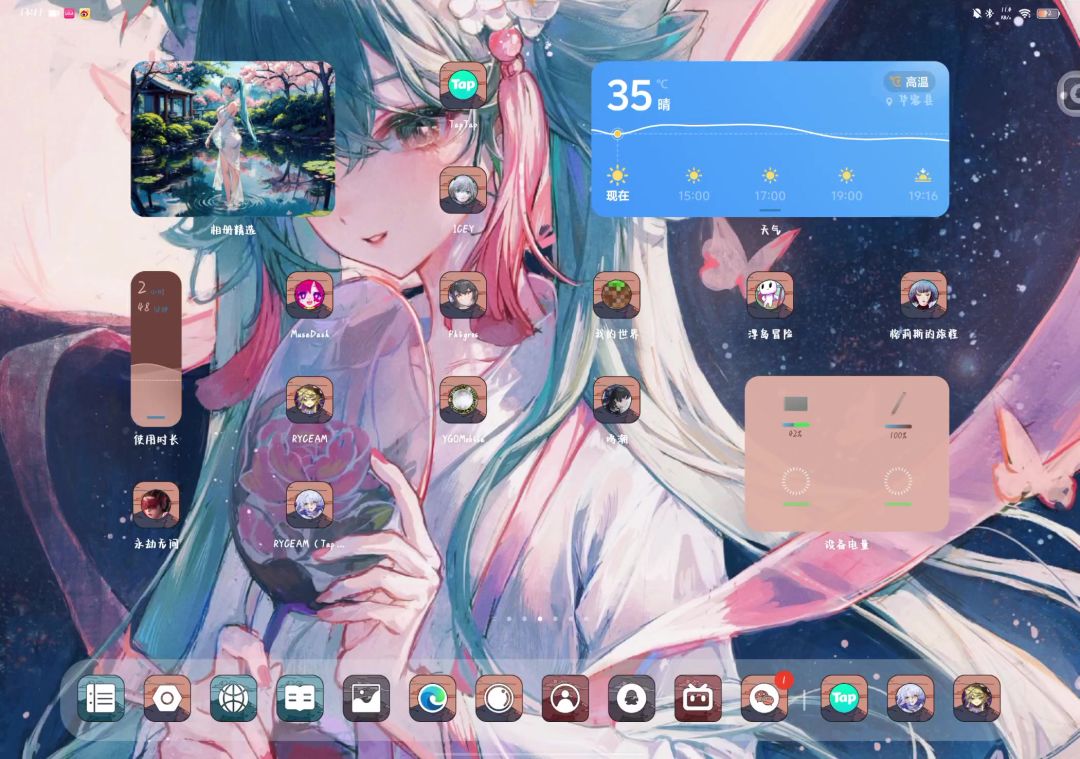Tap the 高温 warning badge in weather widget
This screenshot has width=1080, height=759.
(908, 82)
